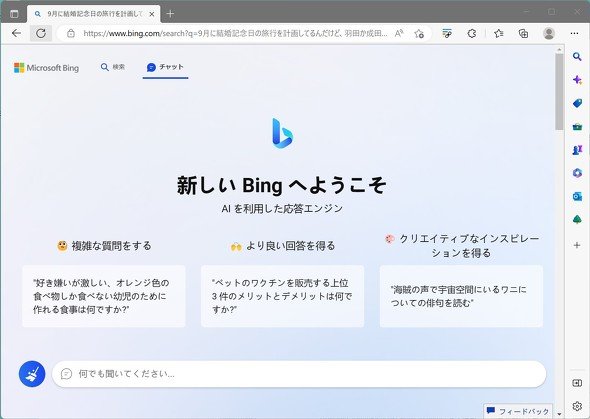Add this page to favorites star
This screenshot has width=590, height=419.
[419, 33]
